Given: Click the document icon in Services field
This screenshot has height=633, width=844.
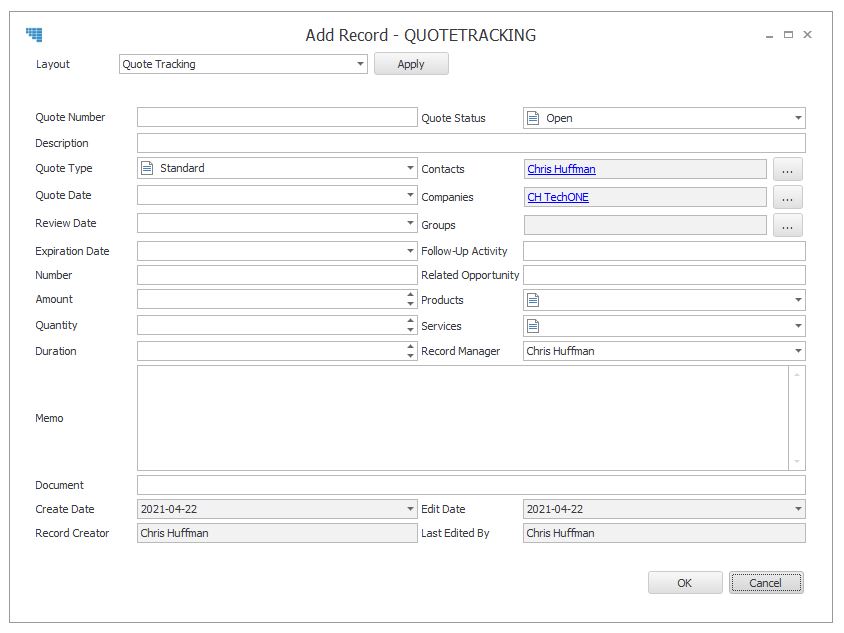Looking at the screenshot, I should (x=533, y=326).
